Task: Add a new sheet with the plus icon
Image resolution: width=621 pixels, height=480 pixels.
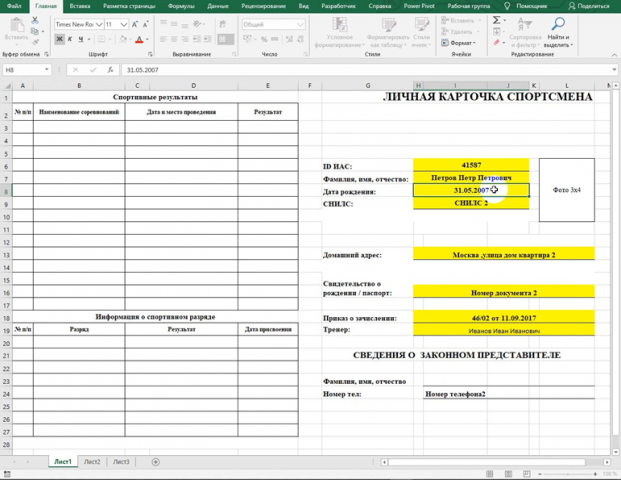Action: (x=156, y=462)
